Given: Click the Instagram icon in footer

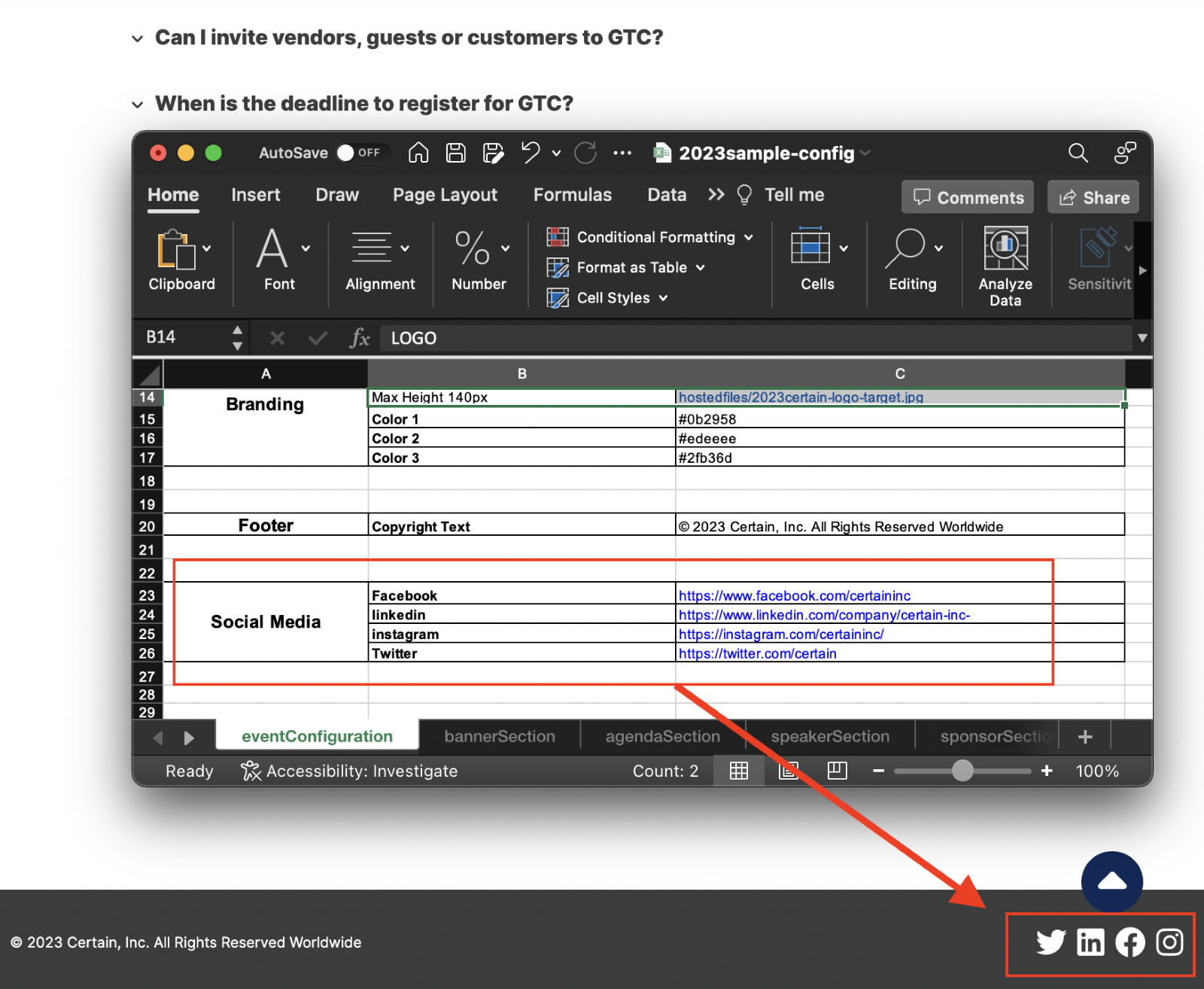Looking at the screenshot, I should click(x=1169, y=942).
